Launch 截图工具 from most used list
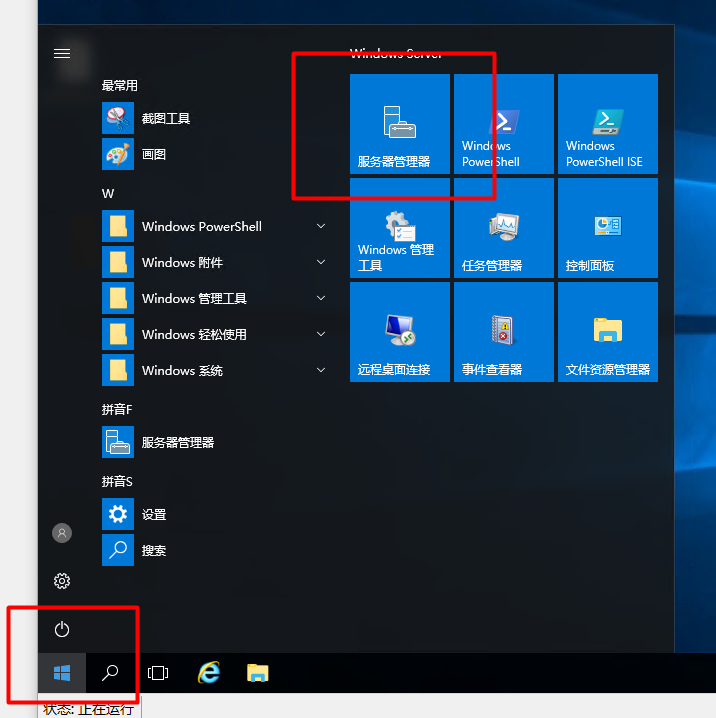The height and width of the screenshot is (718, 716). point(215,118)
